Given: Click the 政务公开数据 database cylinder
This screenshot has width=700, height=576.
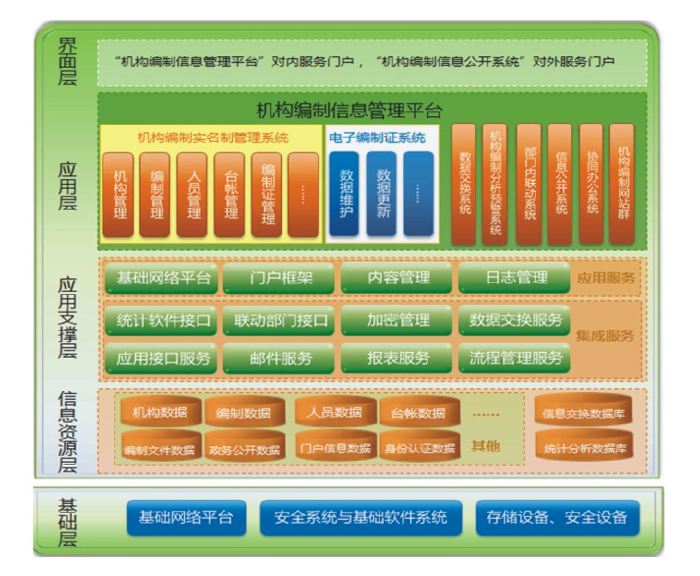Looking at the screenshot, I should tap(244, 449).
